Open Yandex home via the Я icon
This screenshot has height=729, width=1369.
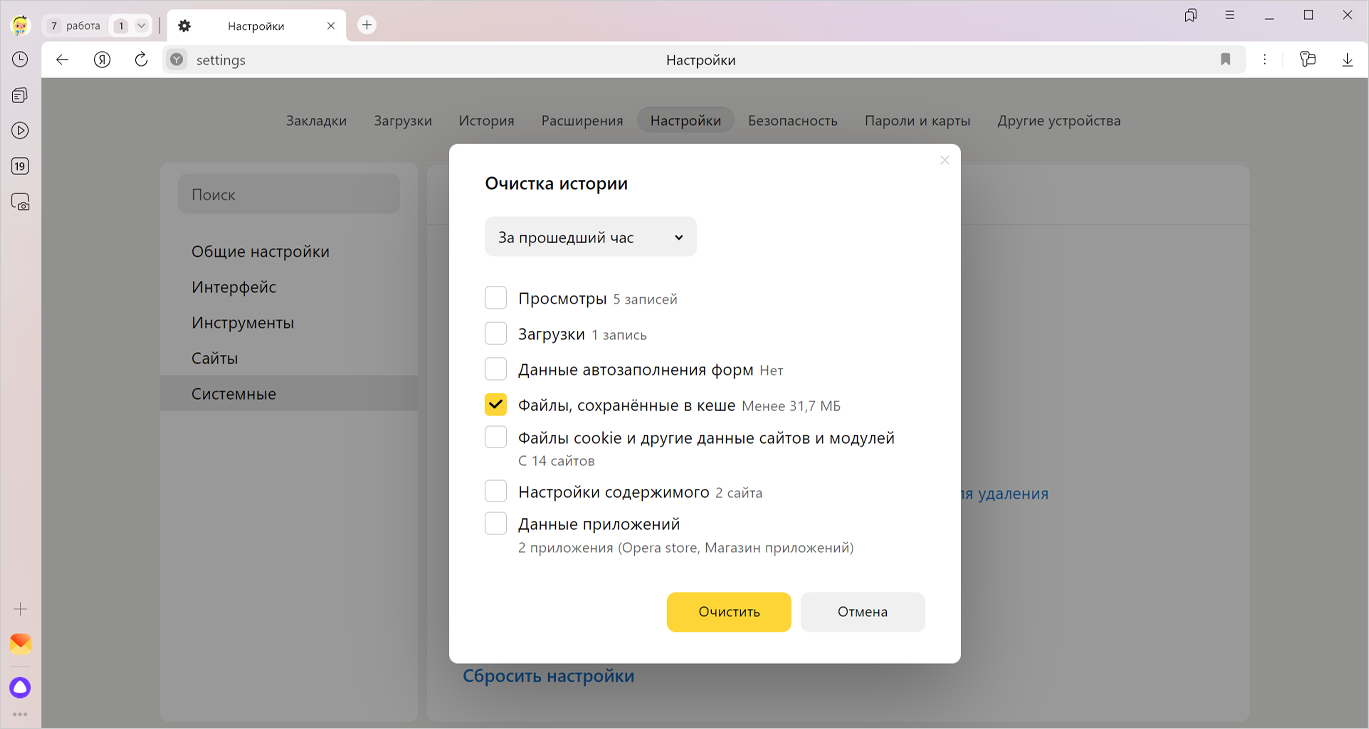(102, 60)
